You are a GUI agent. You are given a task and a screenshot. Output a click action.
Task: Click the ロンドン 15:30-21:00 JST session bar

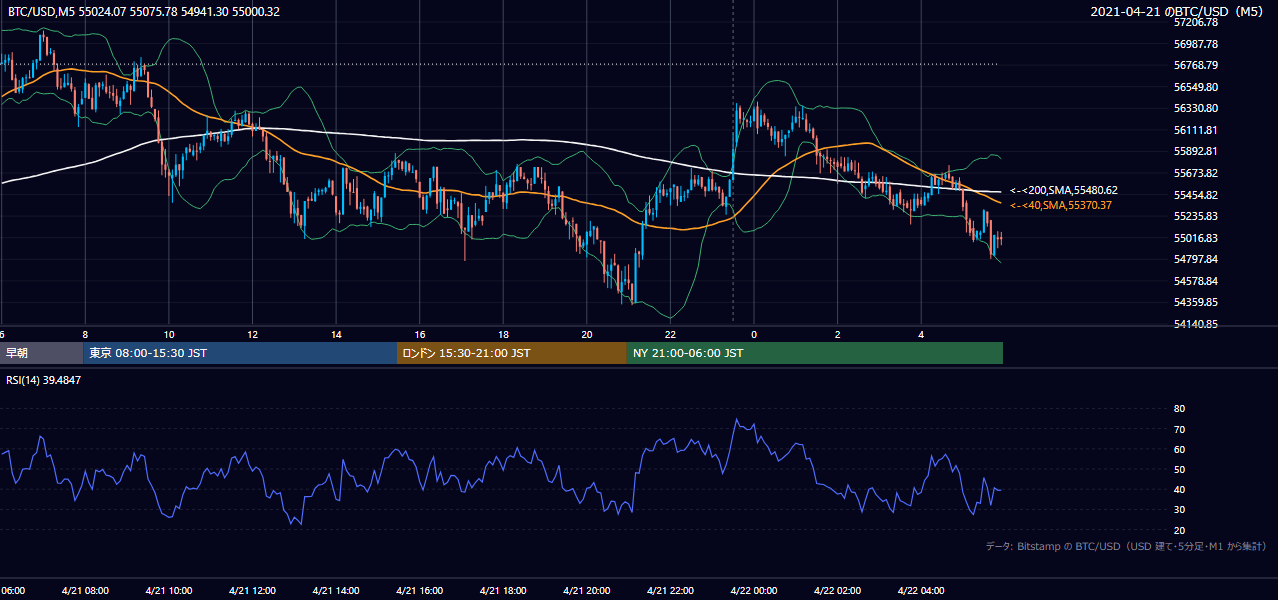[x=511, y=353]
